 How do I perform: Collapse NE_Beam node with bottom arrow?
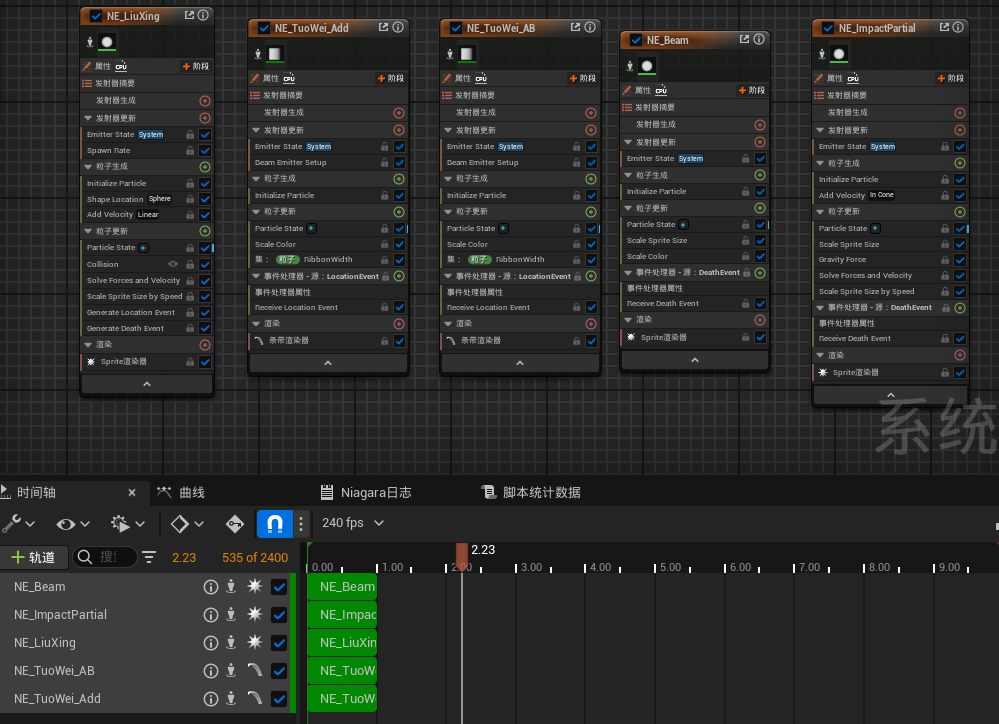(x=694, y=360)
